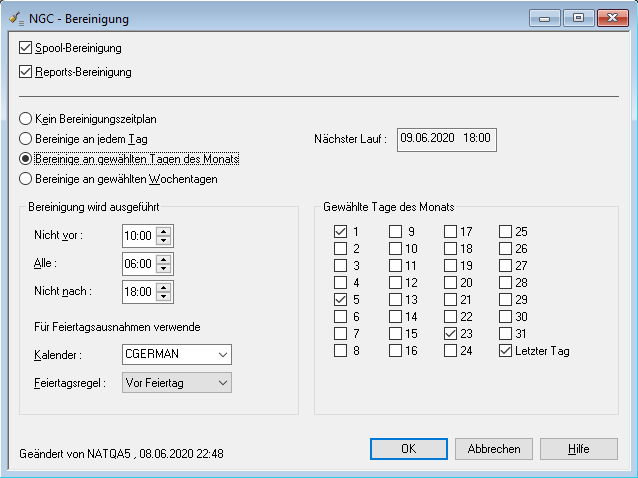The image size is (638, 478).
Task: Uncheck day 23 in month days
Action: point(452,333)
